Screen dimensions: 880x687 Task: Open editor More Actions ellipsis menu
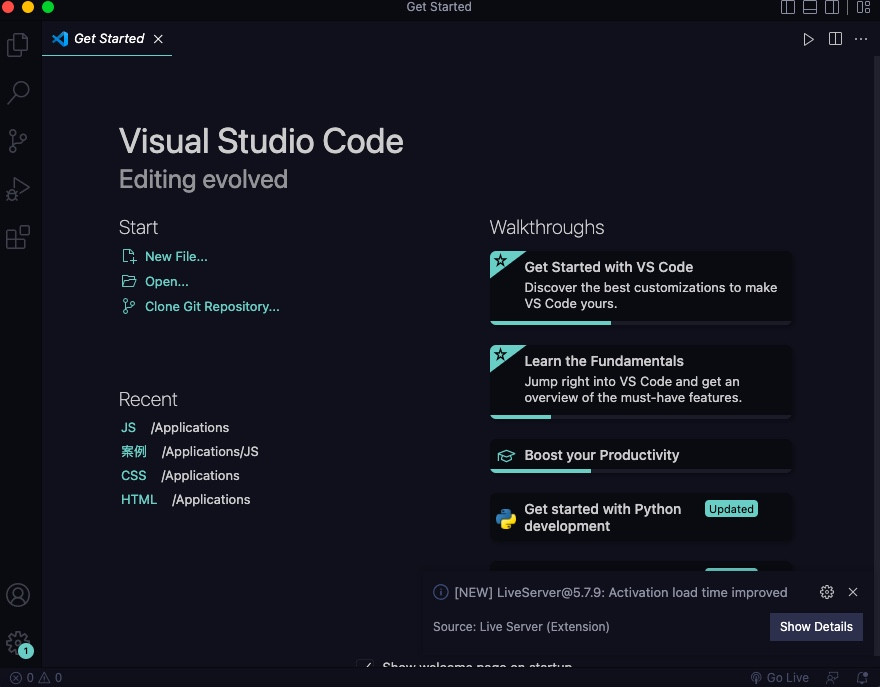click(x=861, y=39)
